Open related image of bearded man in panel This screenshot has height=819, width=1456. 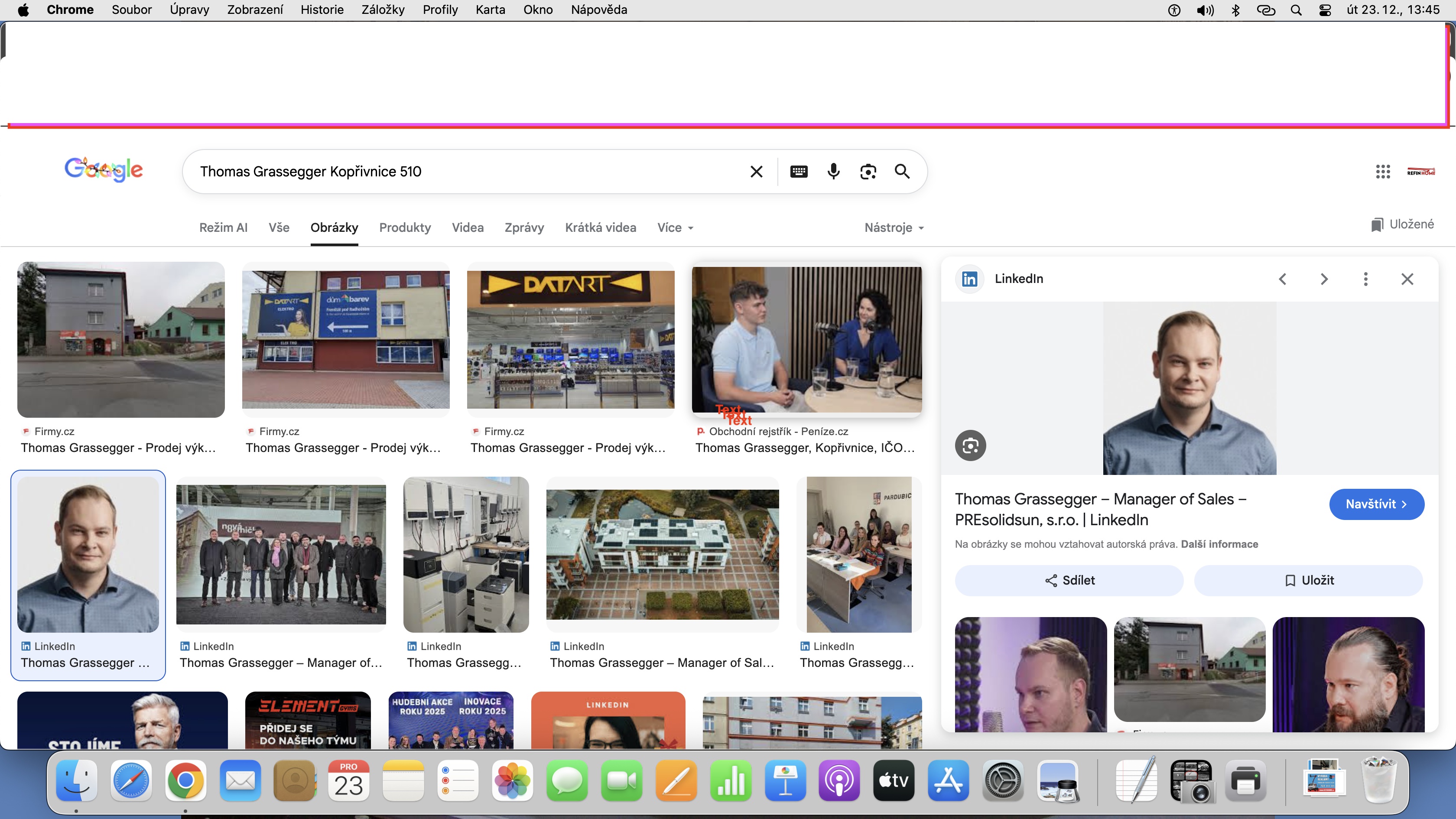pos(1348,674)
